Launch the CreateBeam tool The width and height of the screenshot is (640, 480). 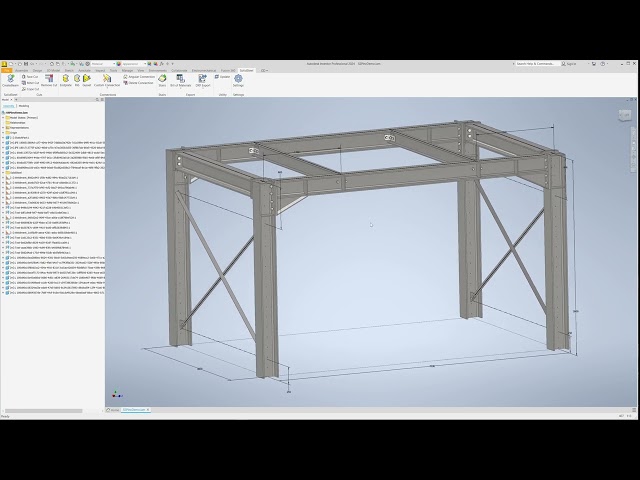click(10, 80)
